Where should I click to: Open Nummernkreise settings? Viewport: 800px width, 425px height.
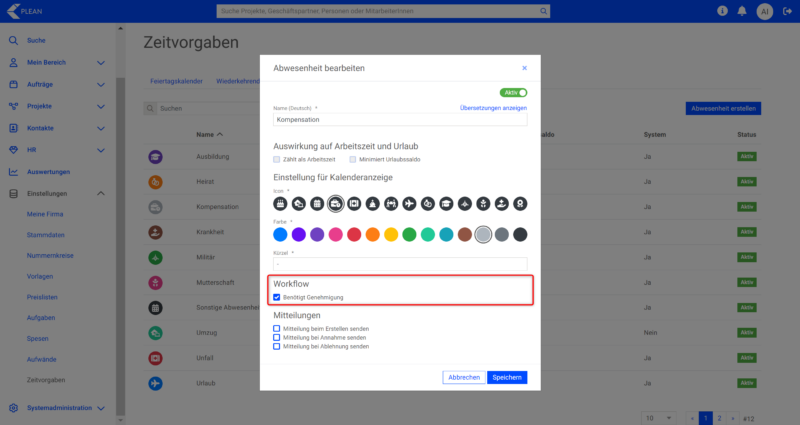coord(50,256)
